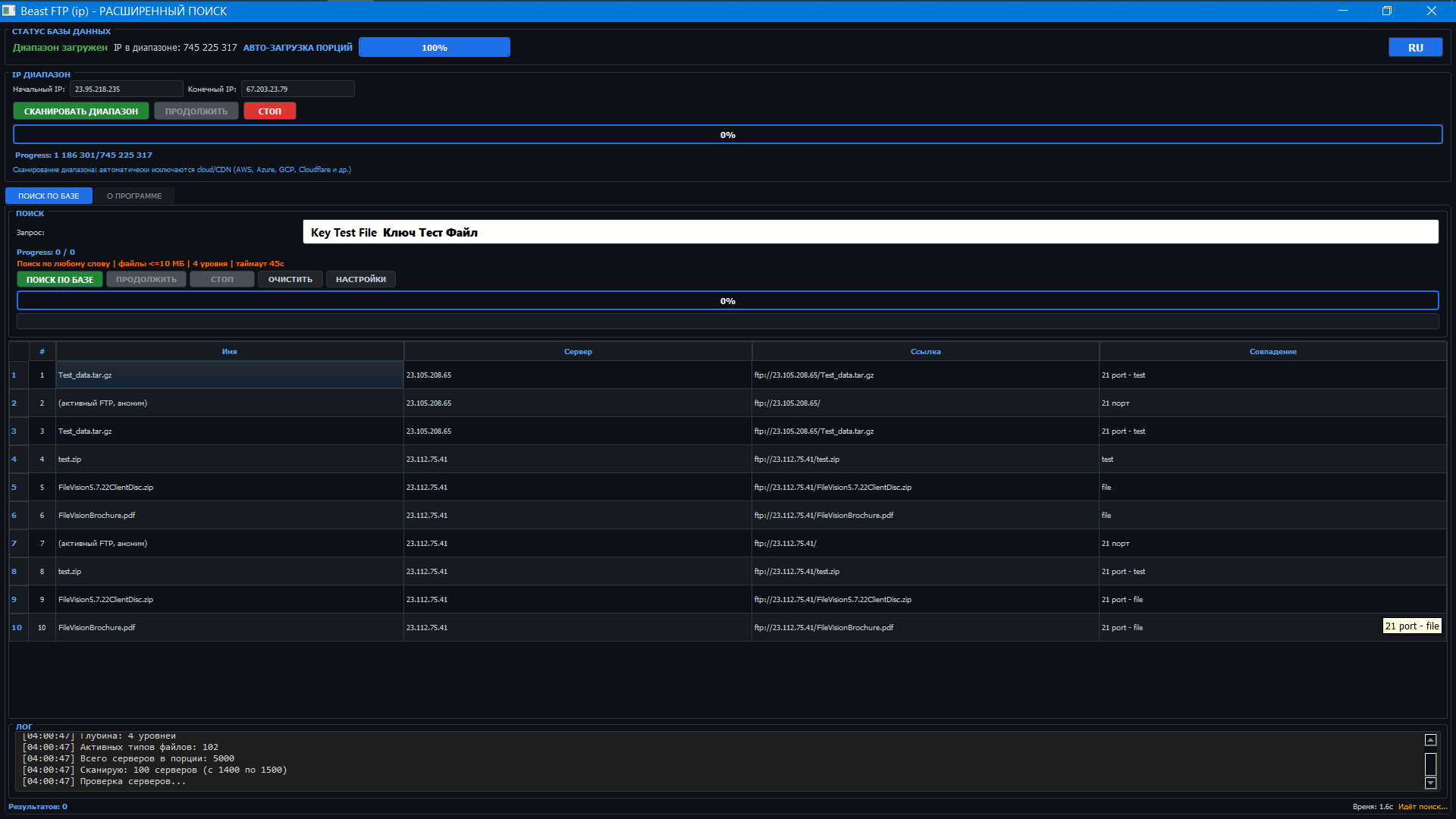Click the 100% auto-load portions bar
Viewport: 1456px width, 819px height.
tap(435, 47)
